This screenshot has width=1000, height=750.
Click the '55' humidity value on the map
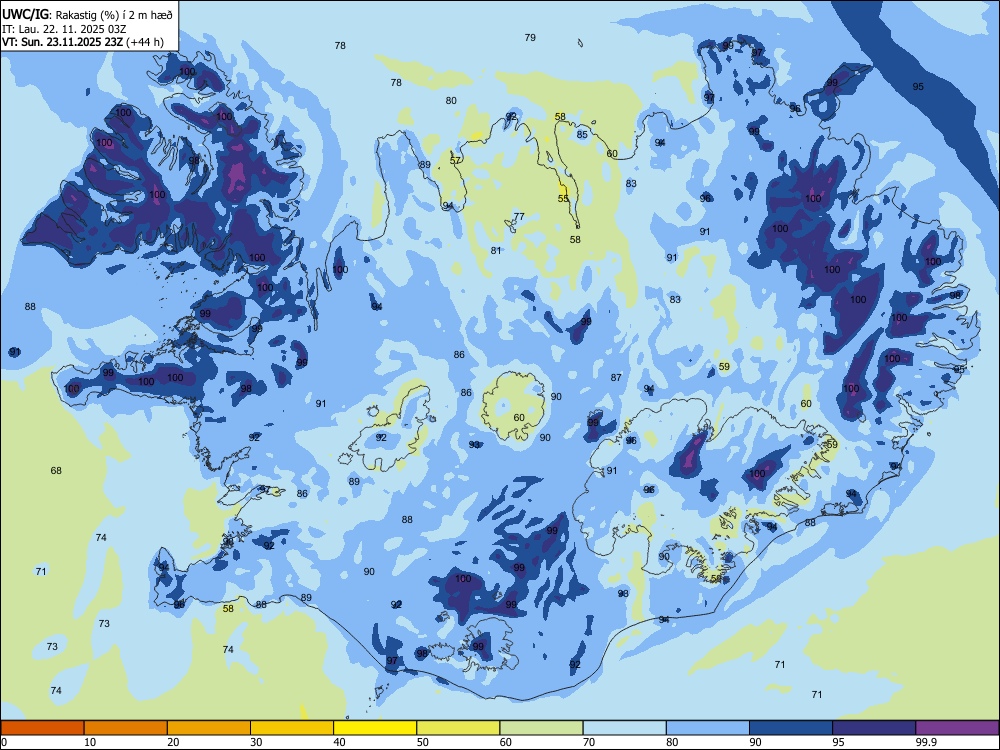(563, 198)
